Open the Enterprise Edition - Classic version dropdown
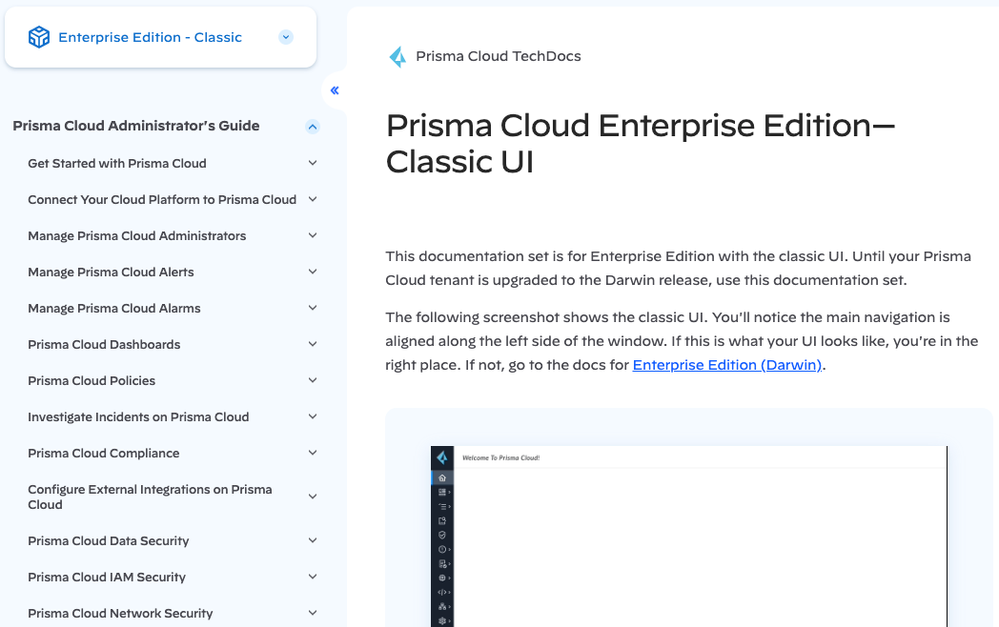This screenshot has width=999, height=627. [286, 37]
